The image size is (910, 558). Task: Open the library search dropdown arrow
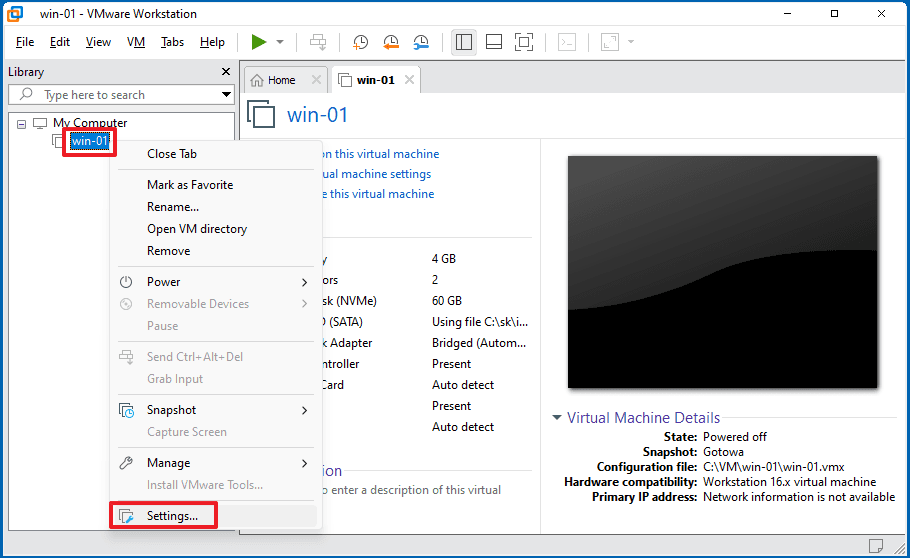tap(226, 95)
